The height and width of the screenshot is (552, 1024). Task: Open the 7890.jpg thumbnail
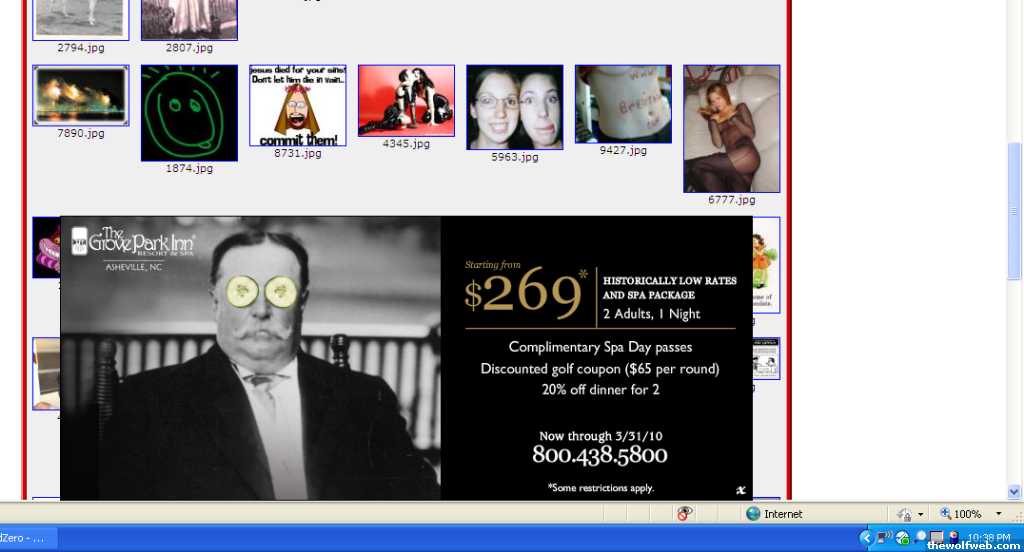click(x=80, y=96)
